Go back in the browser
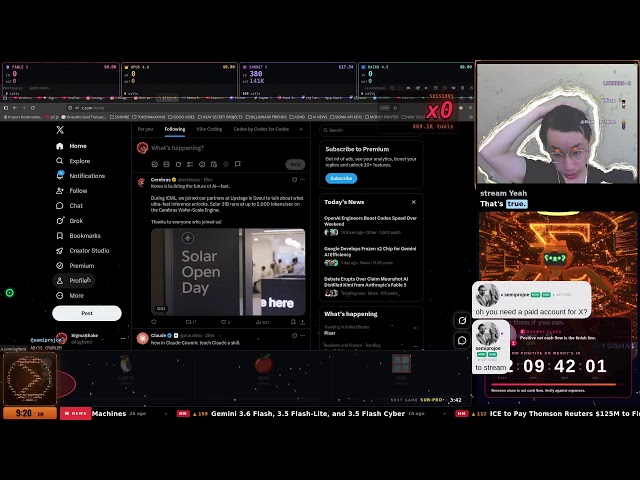640x480 pixels. 15,108
